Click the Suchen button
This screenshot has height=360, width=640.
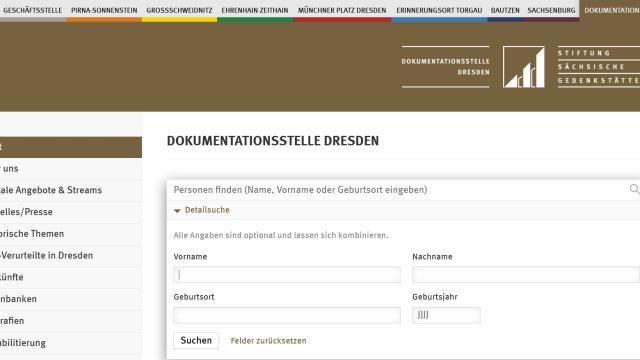coord(196,340)
